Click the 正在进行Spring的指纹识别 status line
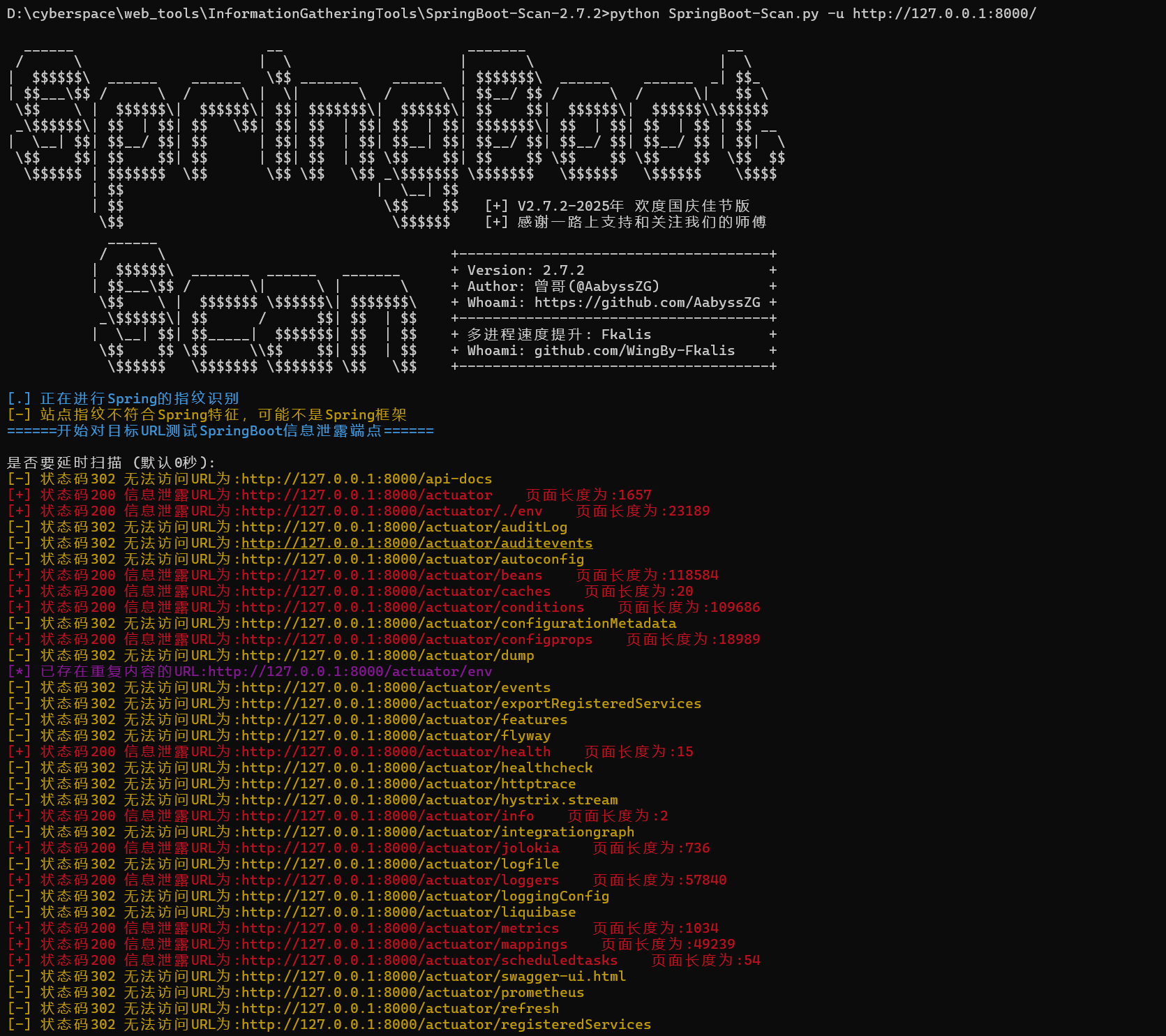Viewport: 1166px width, 1036px height. click(x=123, y=398)
